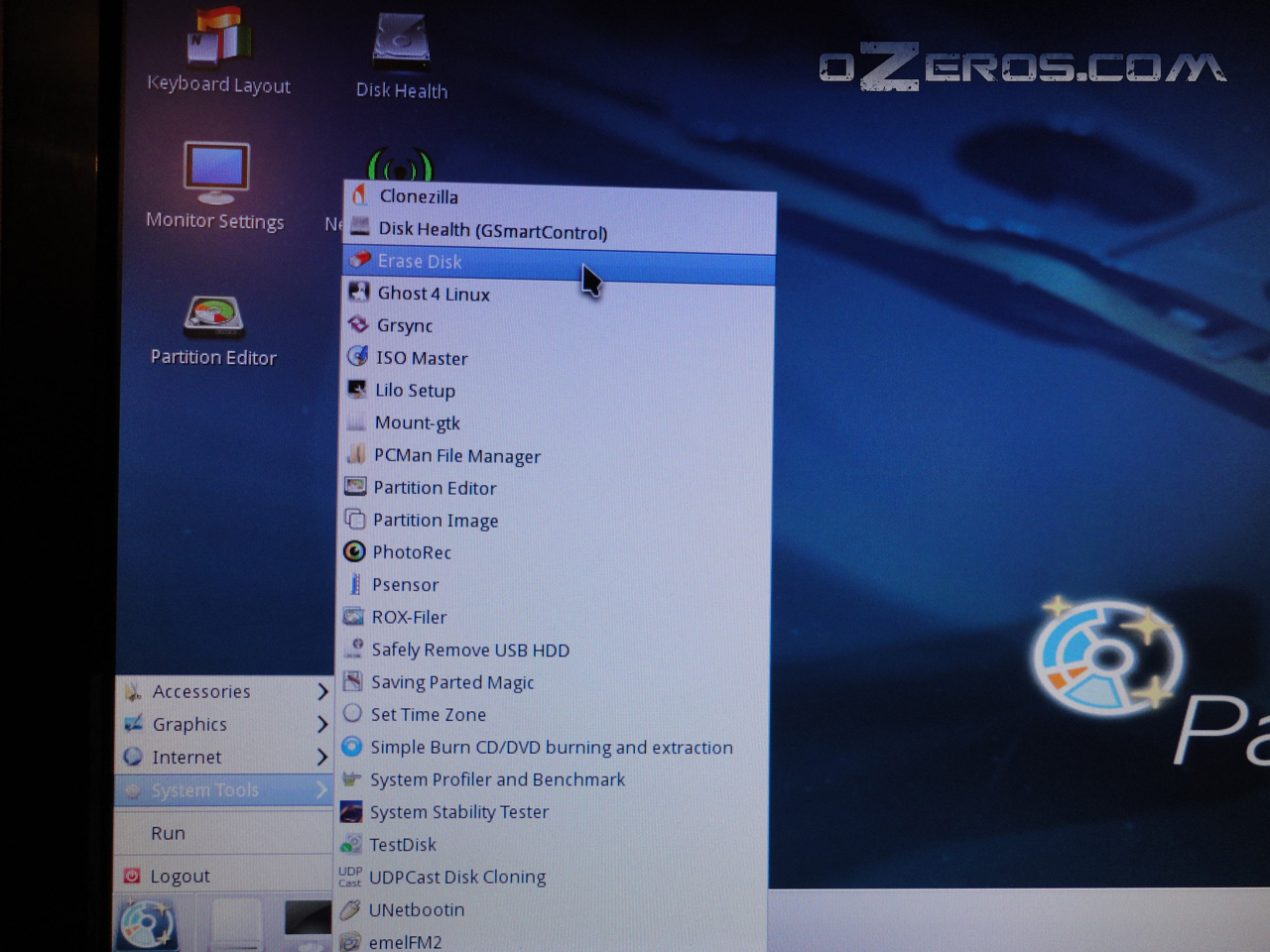Click the Internet globe icon
Image resolution: width=1270 pixels, height=952 pixels.
tap(133, 757)
